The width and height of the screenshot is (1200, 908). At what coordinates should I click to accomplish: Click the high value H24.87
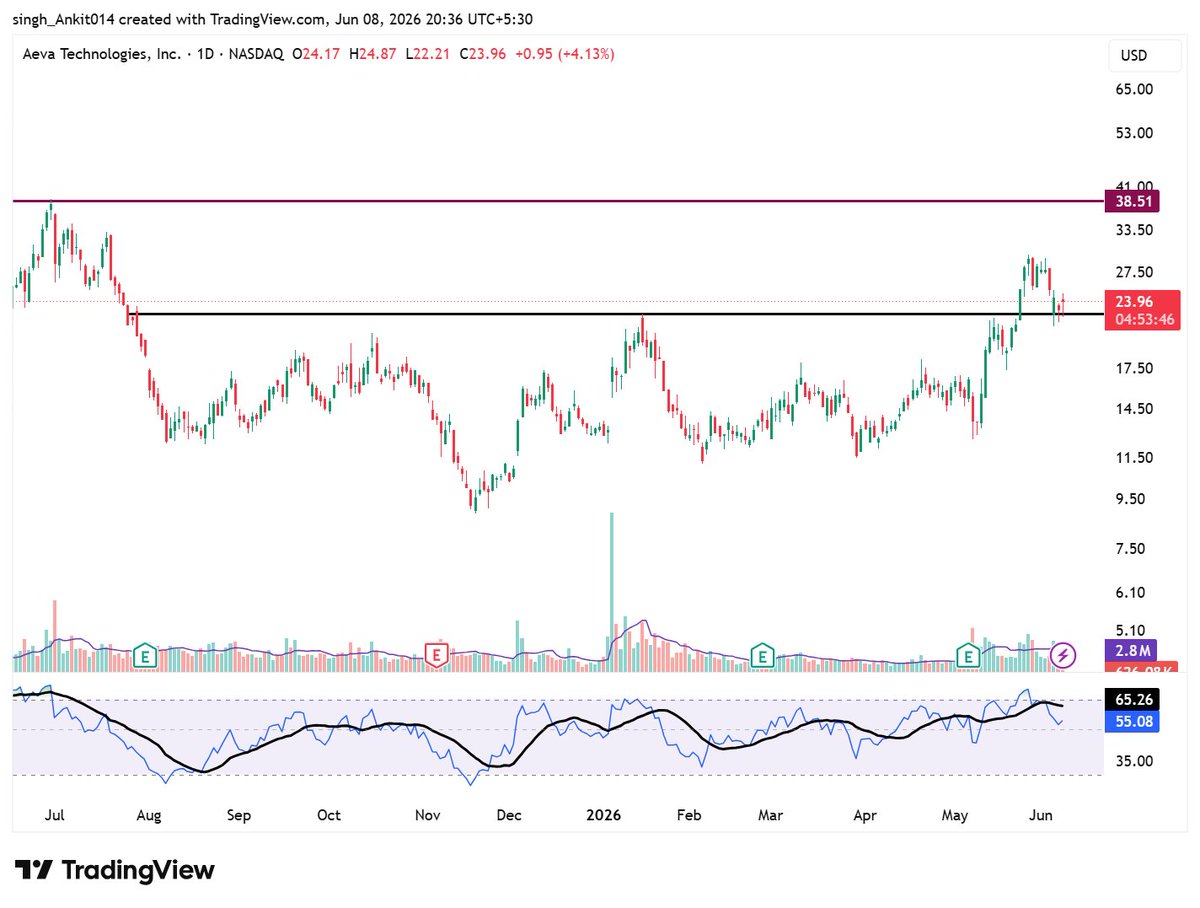[x=372, y=54]
